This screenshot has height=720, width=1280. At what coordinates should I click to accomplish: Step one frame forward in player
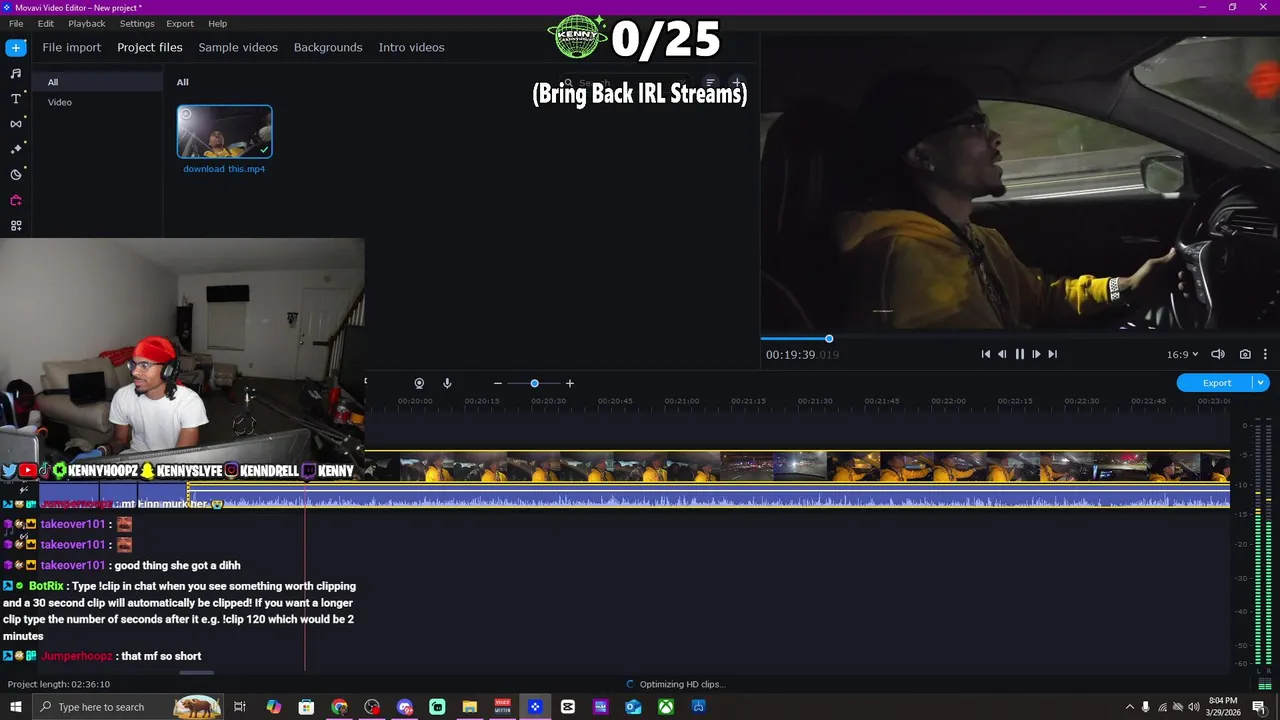pyautogui.click(x=1036, y=354)
